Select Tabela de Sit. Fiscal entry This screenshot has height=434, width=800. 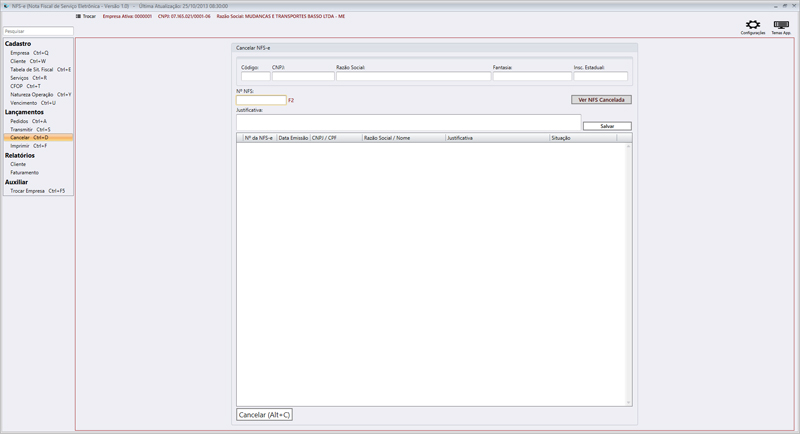tap(40, 69)
